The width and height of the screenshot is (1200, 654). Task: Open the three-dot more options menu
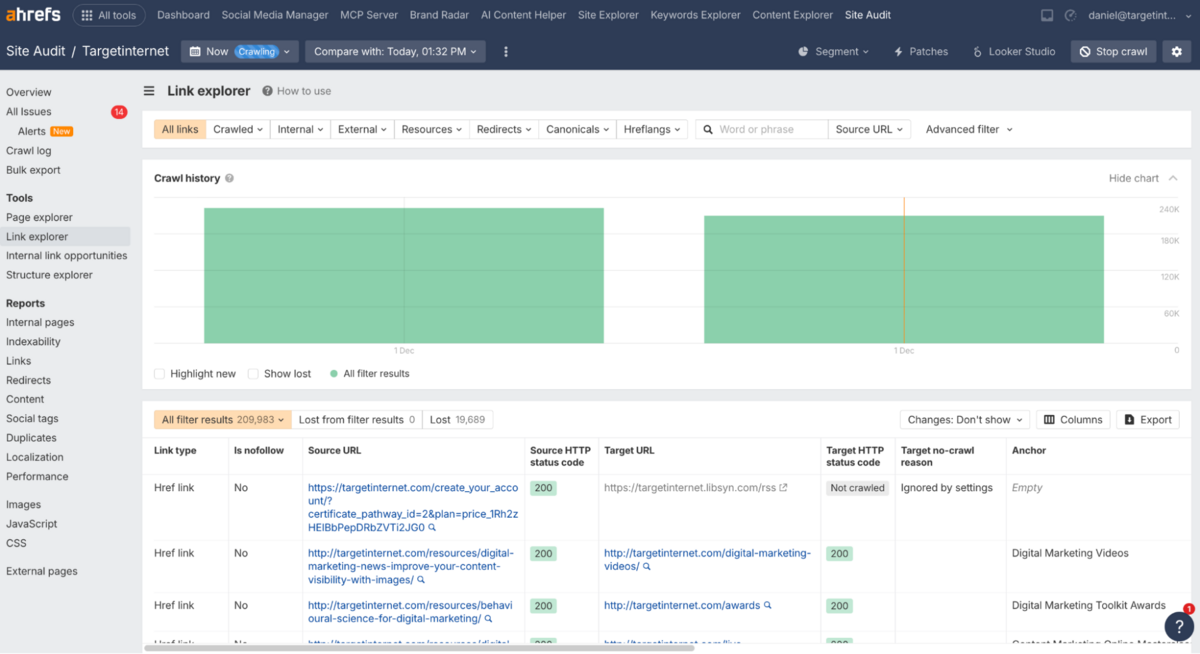pos(505,51)
